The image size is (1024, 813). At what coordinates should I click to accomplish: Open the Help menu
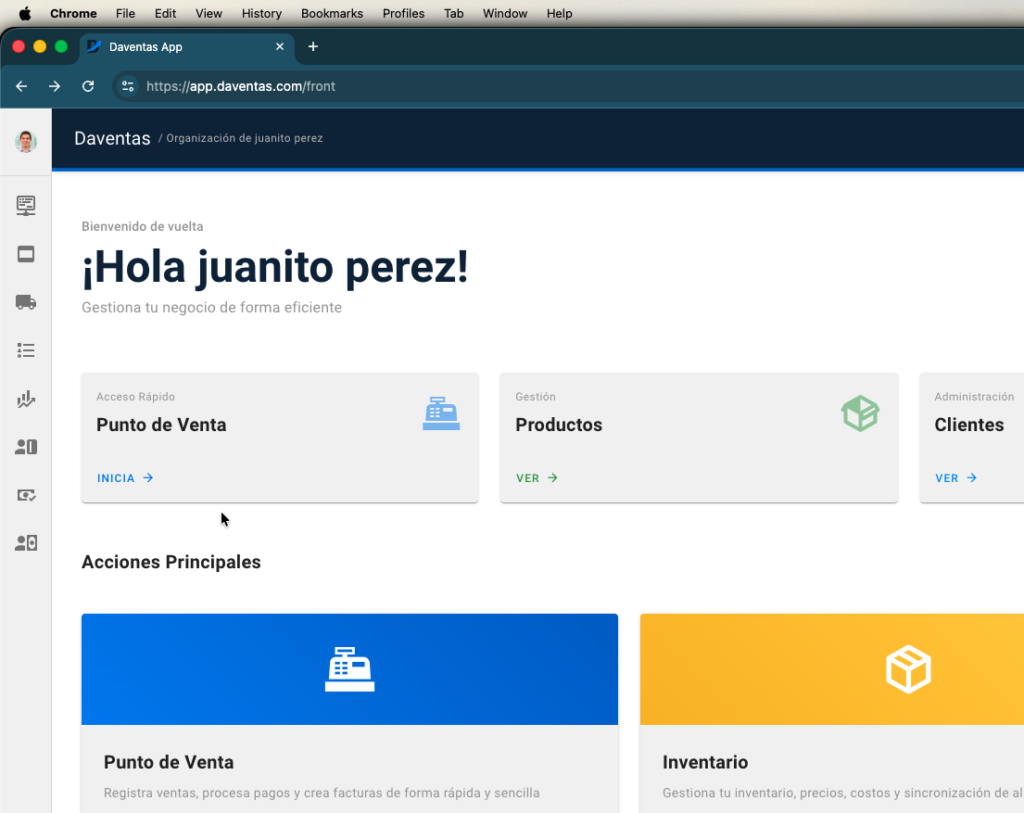point(560,13)
